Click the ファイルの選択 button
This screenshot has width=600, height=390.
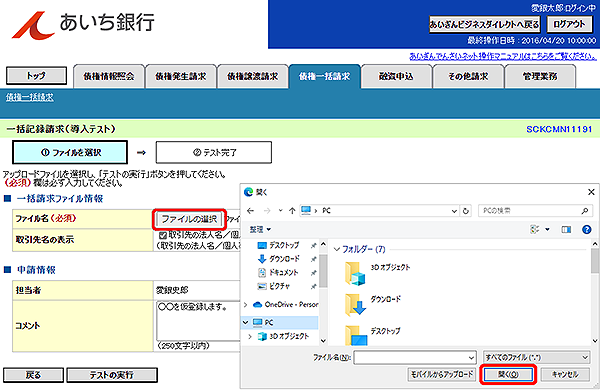(189, 219)
